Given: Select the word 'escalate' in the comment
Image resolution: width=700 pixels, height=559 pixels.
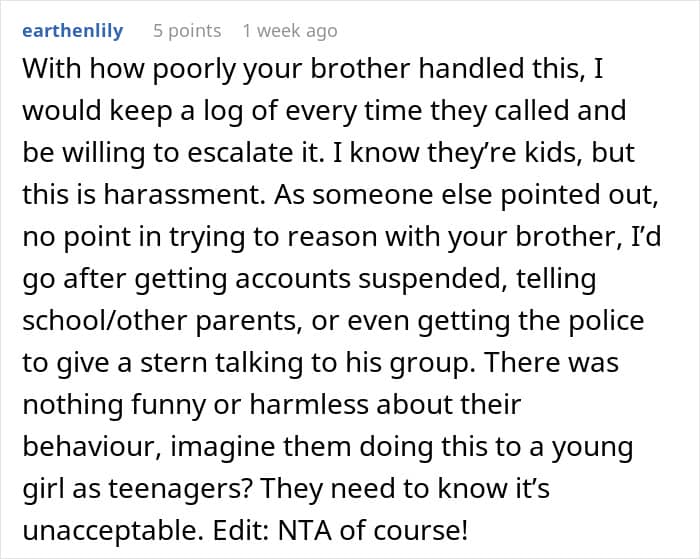Looking at the screenshot, I should tap(239, 153).
